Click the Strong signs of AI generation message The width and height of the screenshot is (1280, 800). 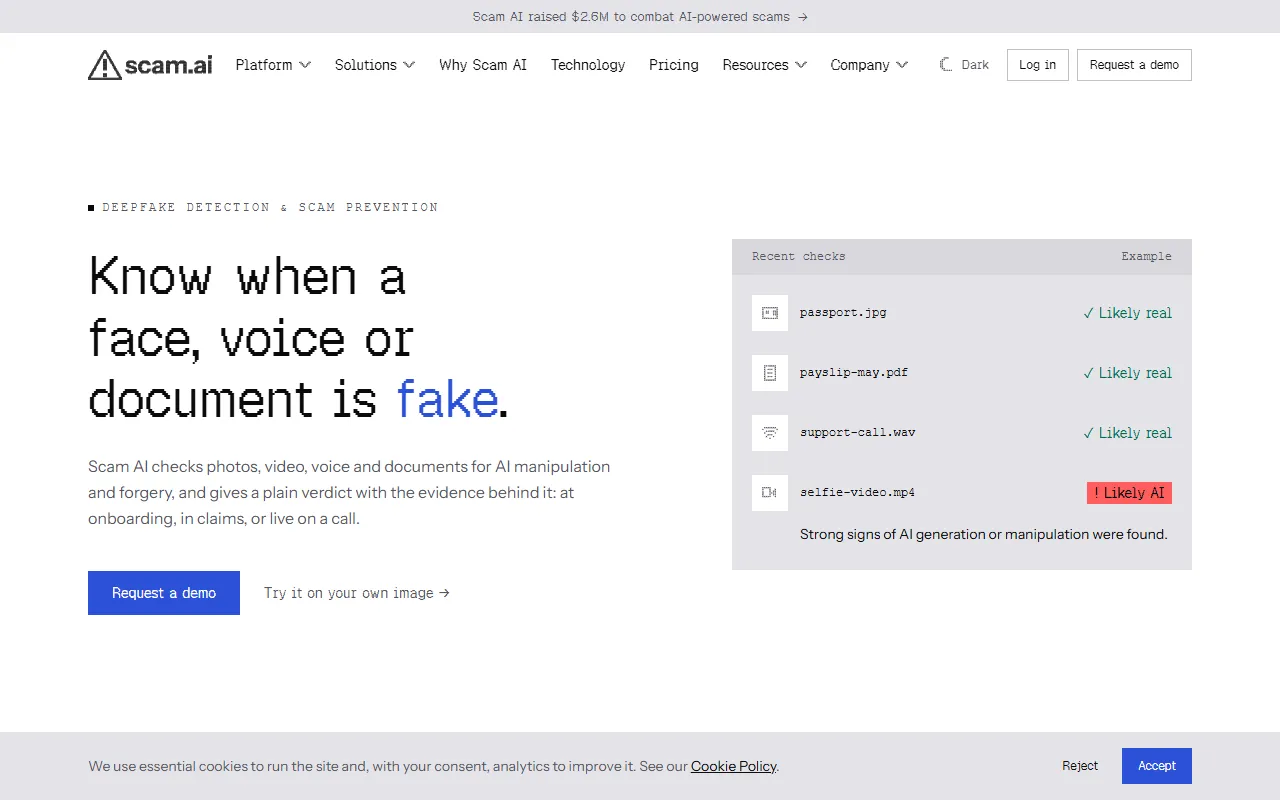click(x=984, y=534)
